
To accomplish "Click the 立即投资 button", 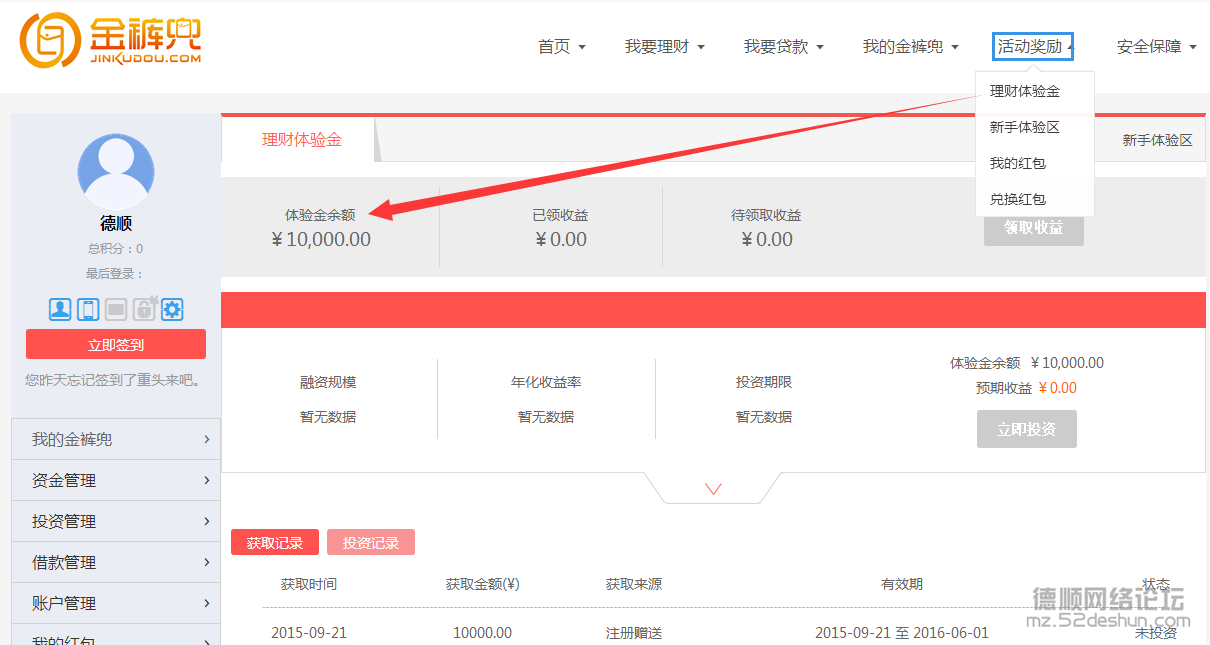I will (x=1026, y=429).
